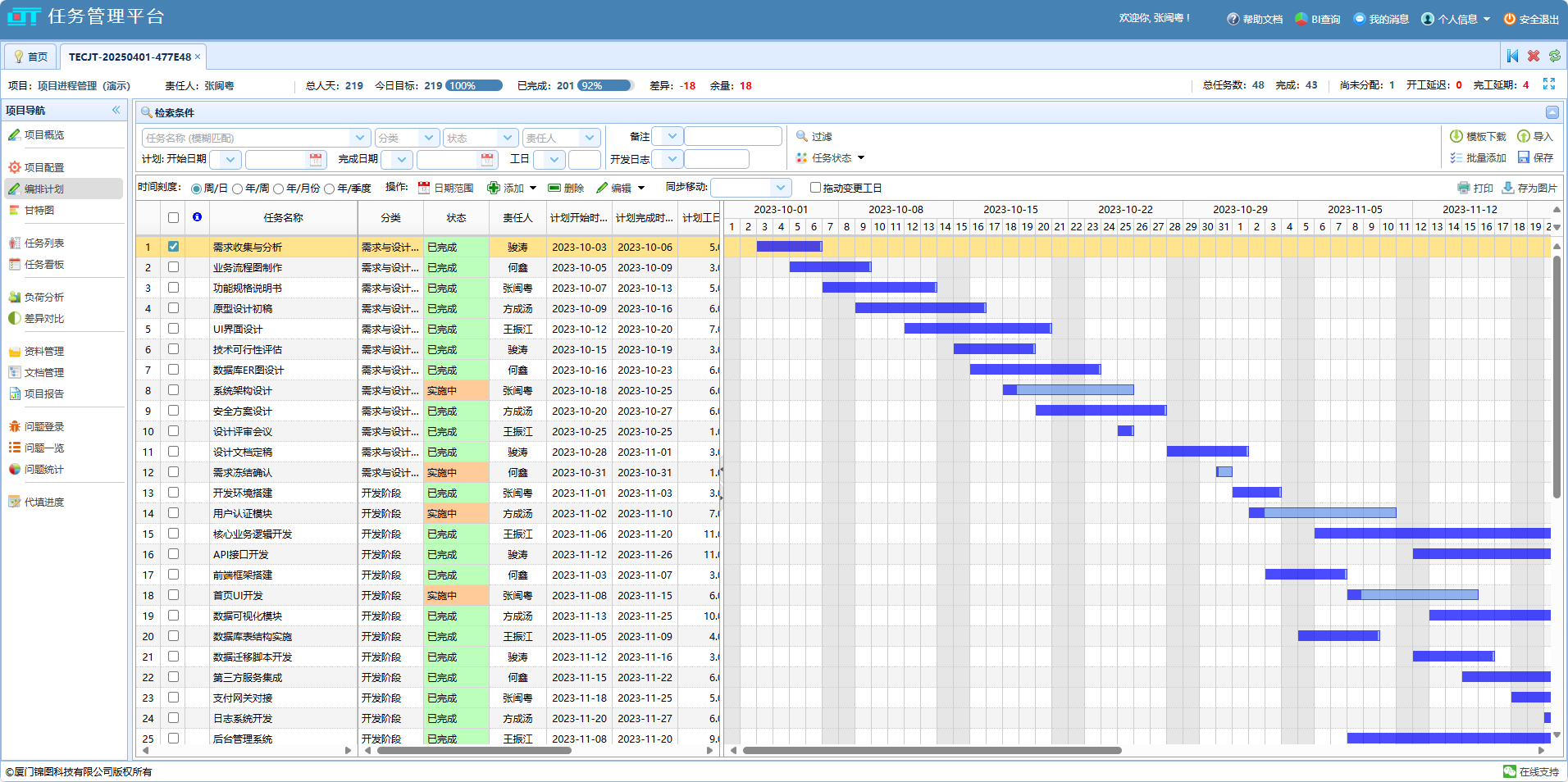Open 我的消息 messages icon
Screen dimensions: 1568x782
[x=1359, y=19]
